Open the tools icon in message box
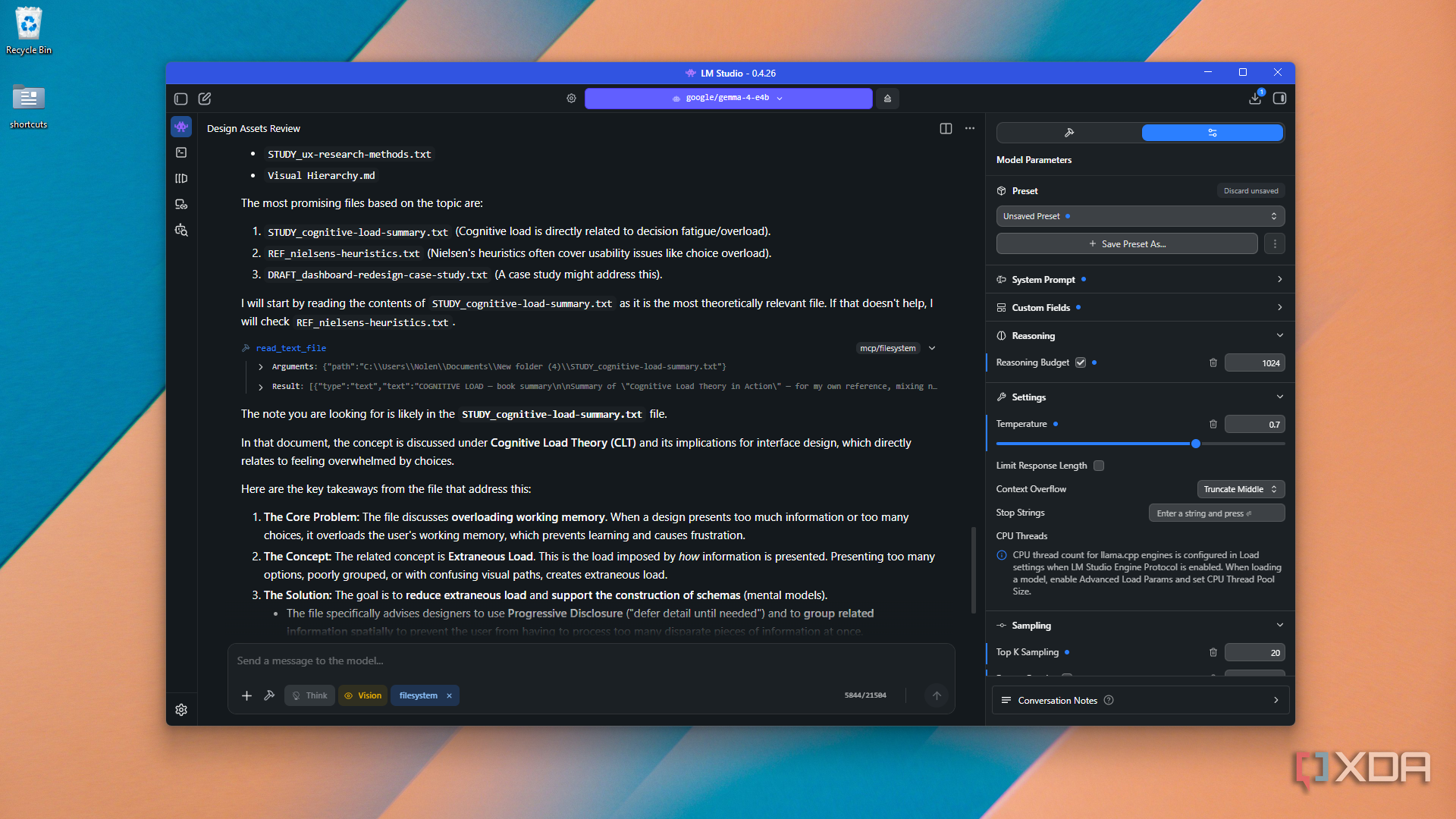 coord(269,695)
